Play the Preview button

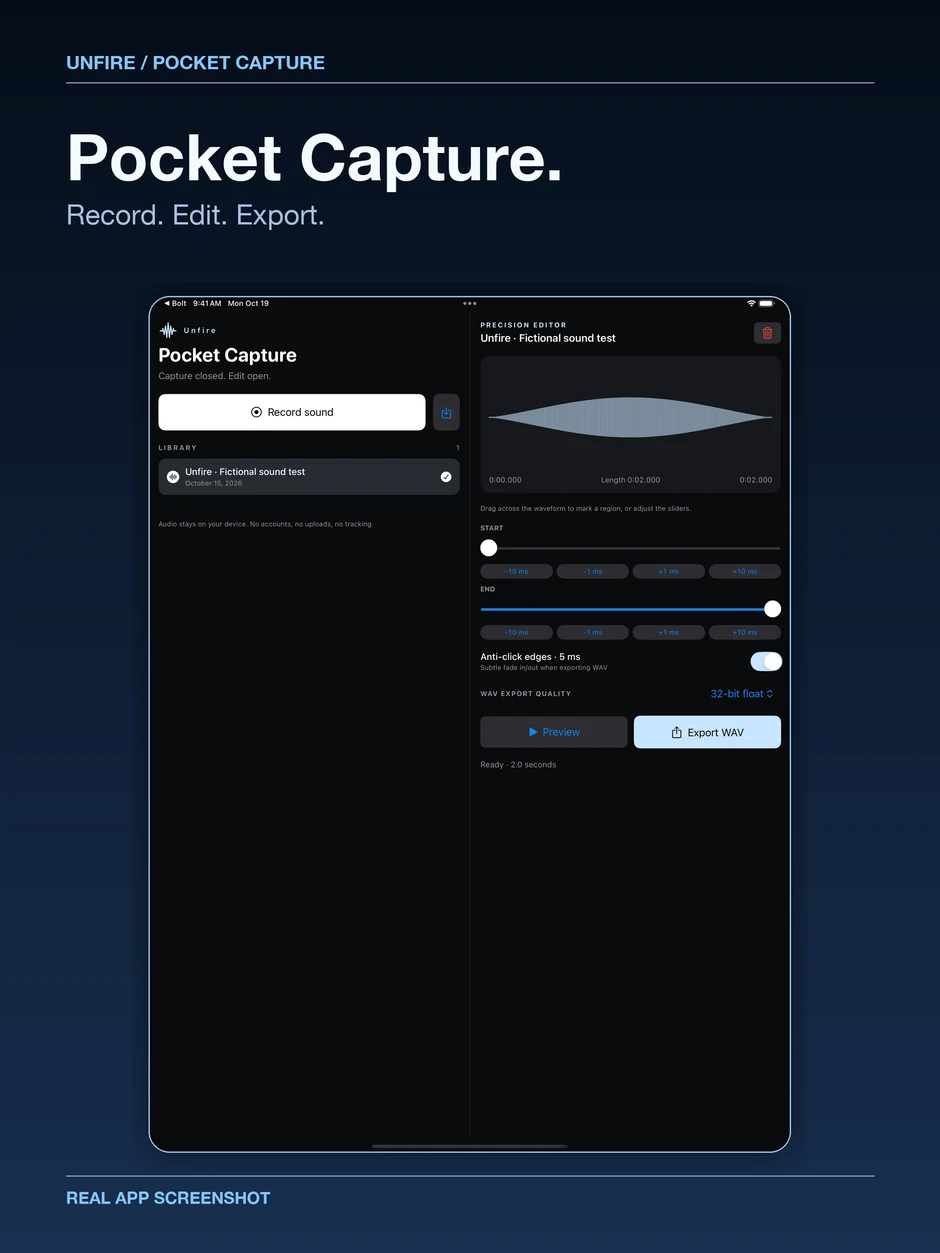pyautogui.click(x=554, y=732)
